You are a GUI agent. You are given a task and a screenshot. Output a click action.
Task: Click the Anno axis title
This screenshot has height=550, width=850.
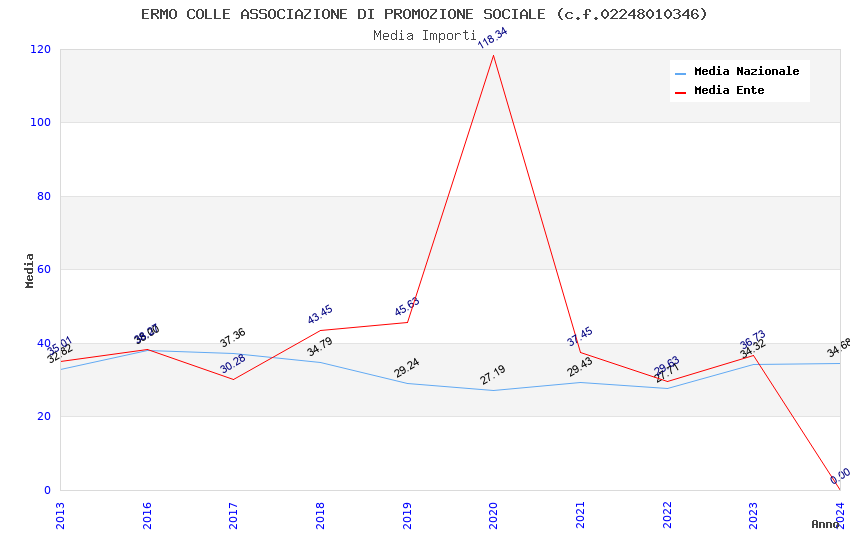pos(825,524)
